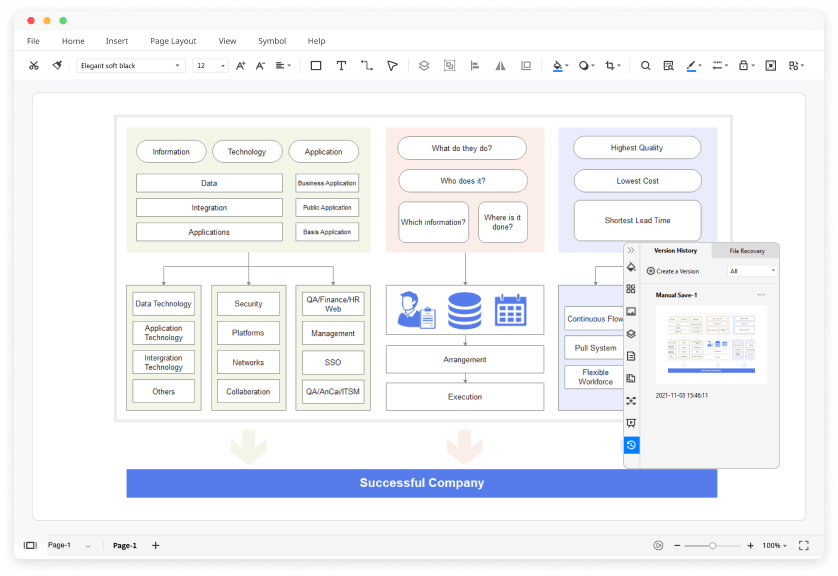This screenshot has height=576, width=838.
Task: Select the Highest Quality shape
Action: point(637,147)
